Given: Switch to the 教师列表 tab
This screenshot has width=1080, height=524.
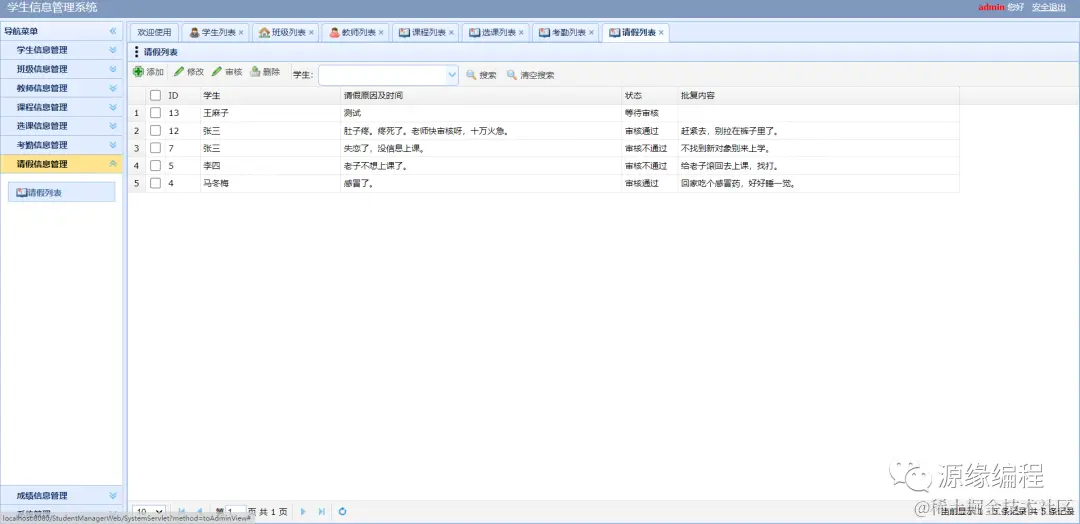Looking at the screenshot, I should coord(353,32).
